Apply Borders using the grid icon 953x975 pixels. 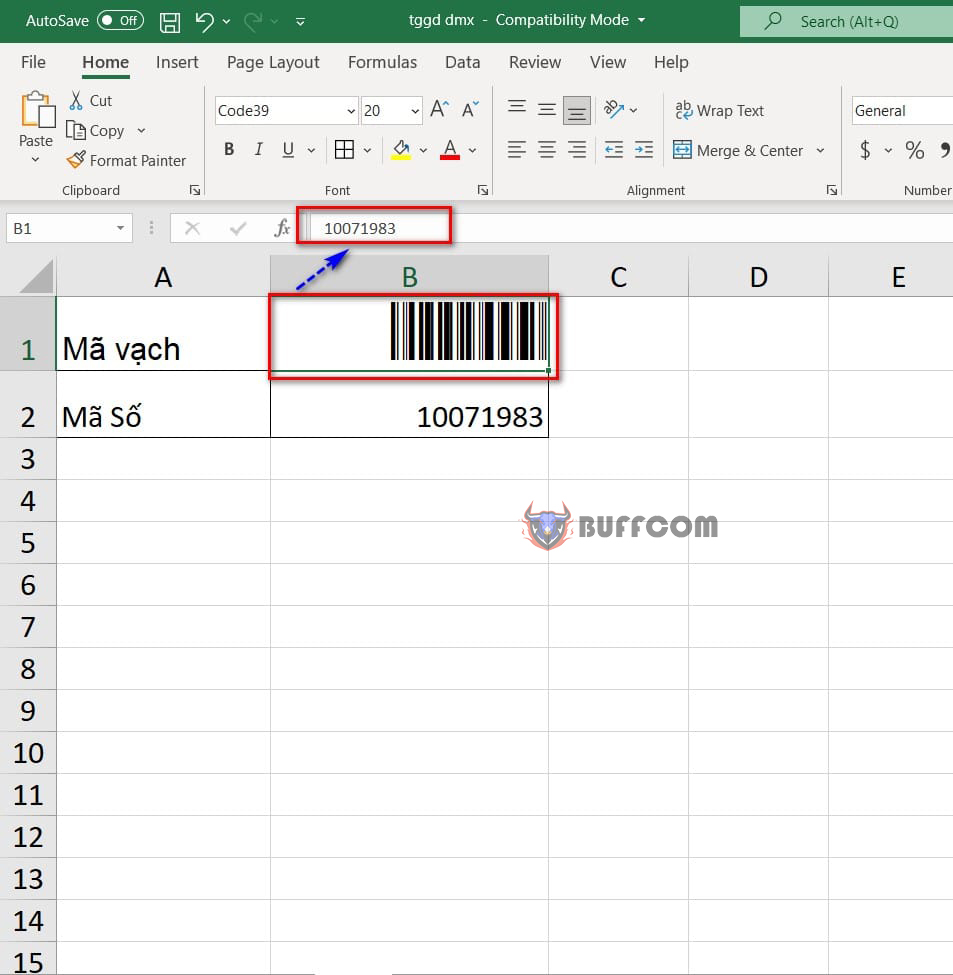tap(344, 150)
